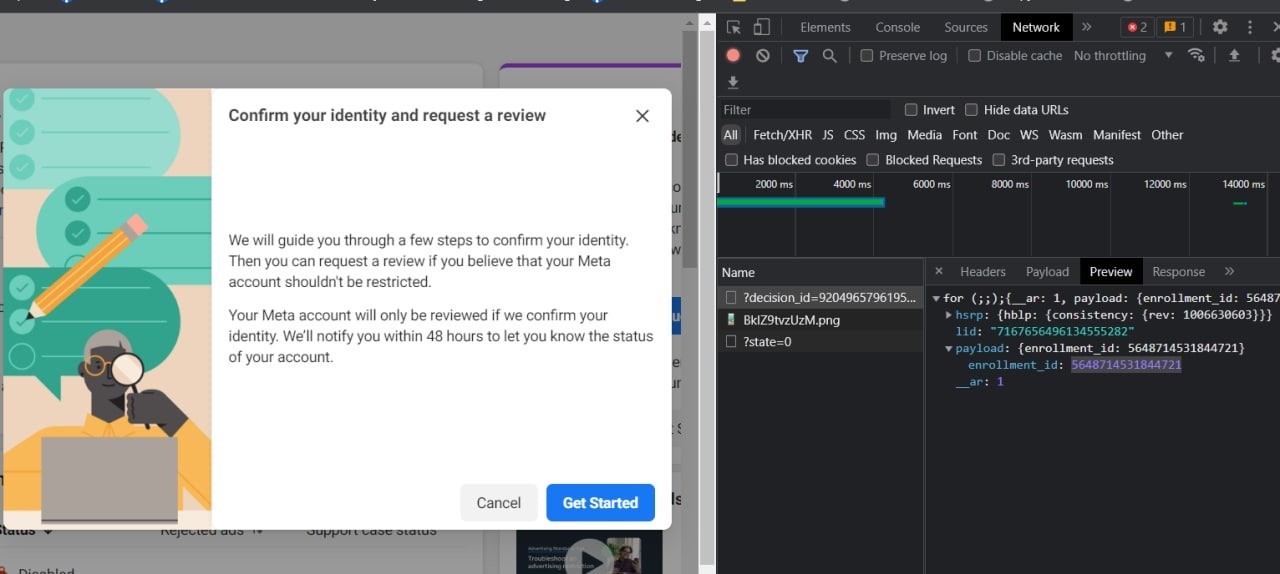Filter requests by WS
The height and width of the screenshot is (574, 1280).
click(x=1029, y=134)
